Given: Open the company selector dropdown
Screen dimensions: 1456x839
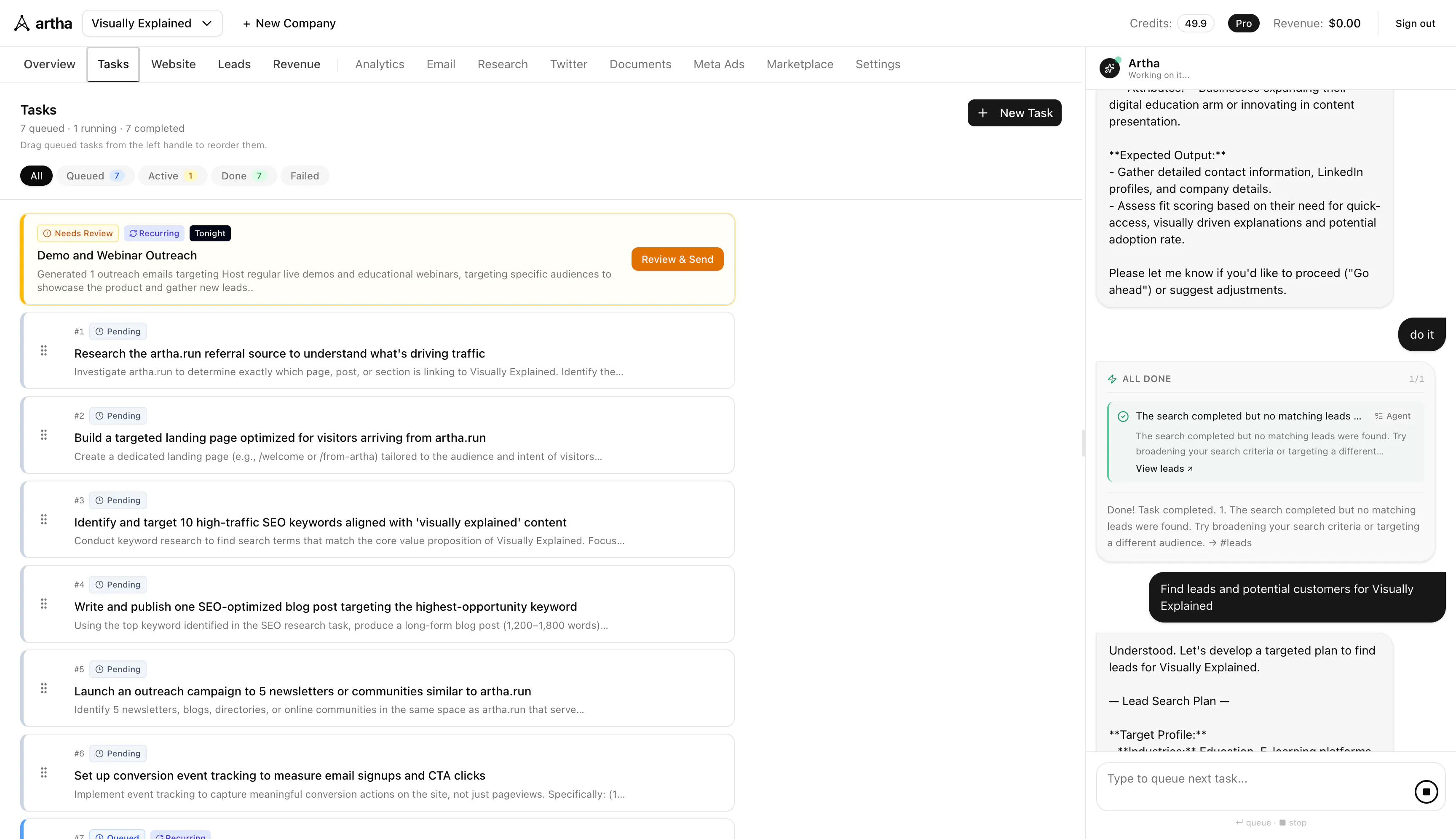Looking at the screenshot, I should pos(152,23).
